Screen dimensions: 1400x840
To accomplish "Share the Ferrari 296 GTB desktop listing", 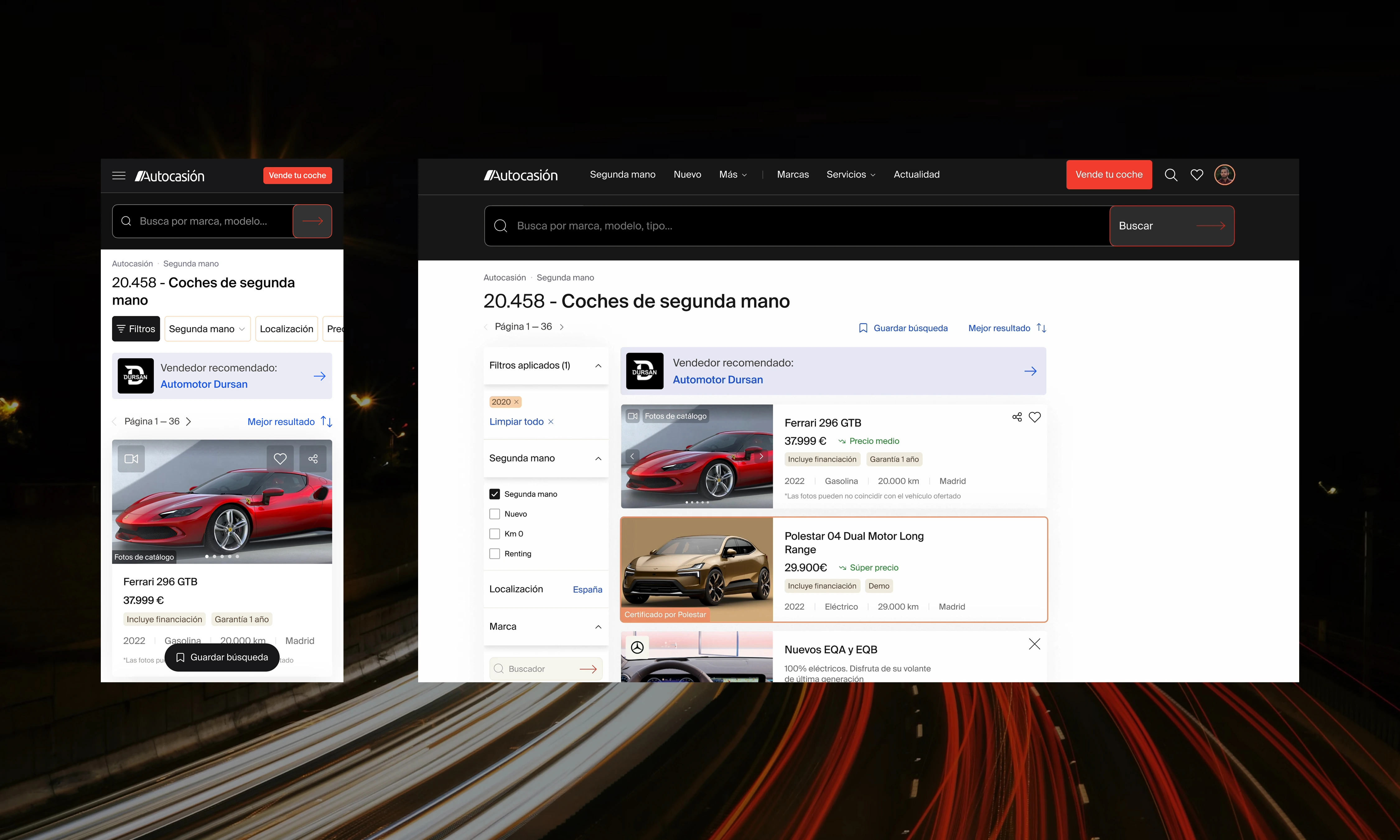I will click(1017, 417).
